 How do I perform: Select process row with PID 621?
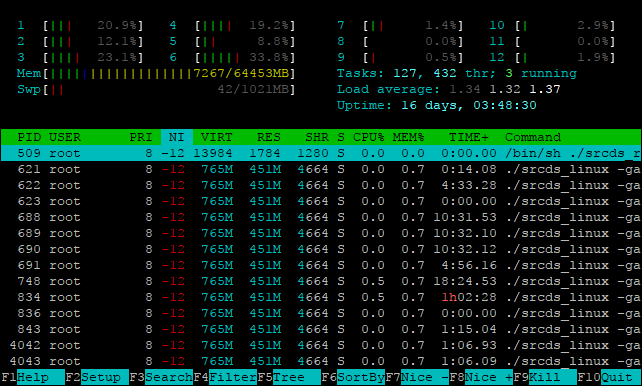point(321,169)
